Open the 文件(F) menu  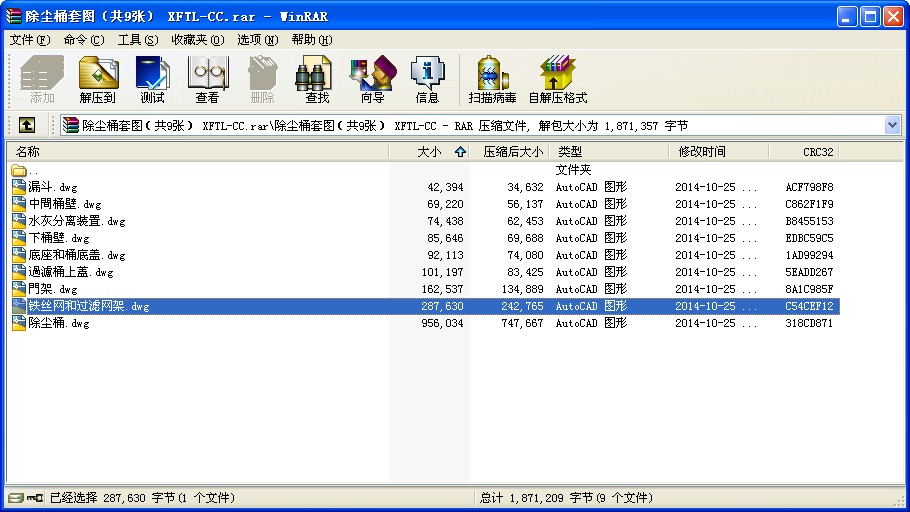tap(30, 39)
